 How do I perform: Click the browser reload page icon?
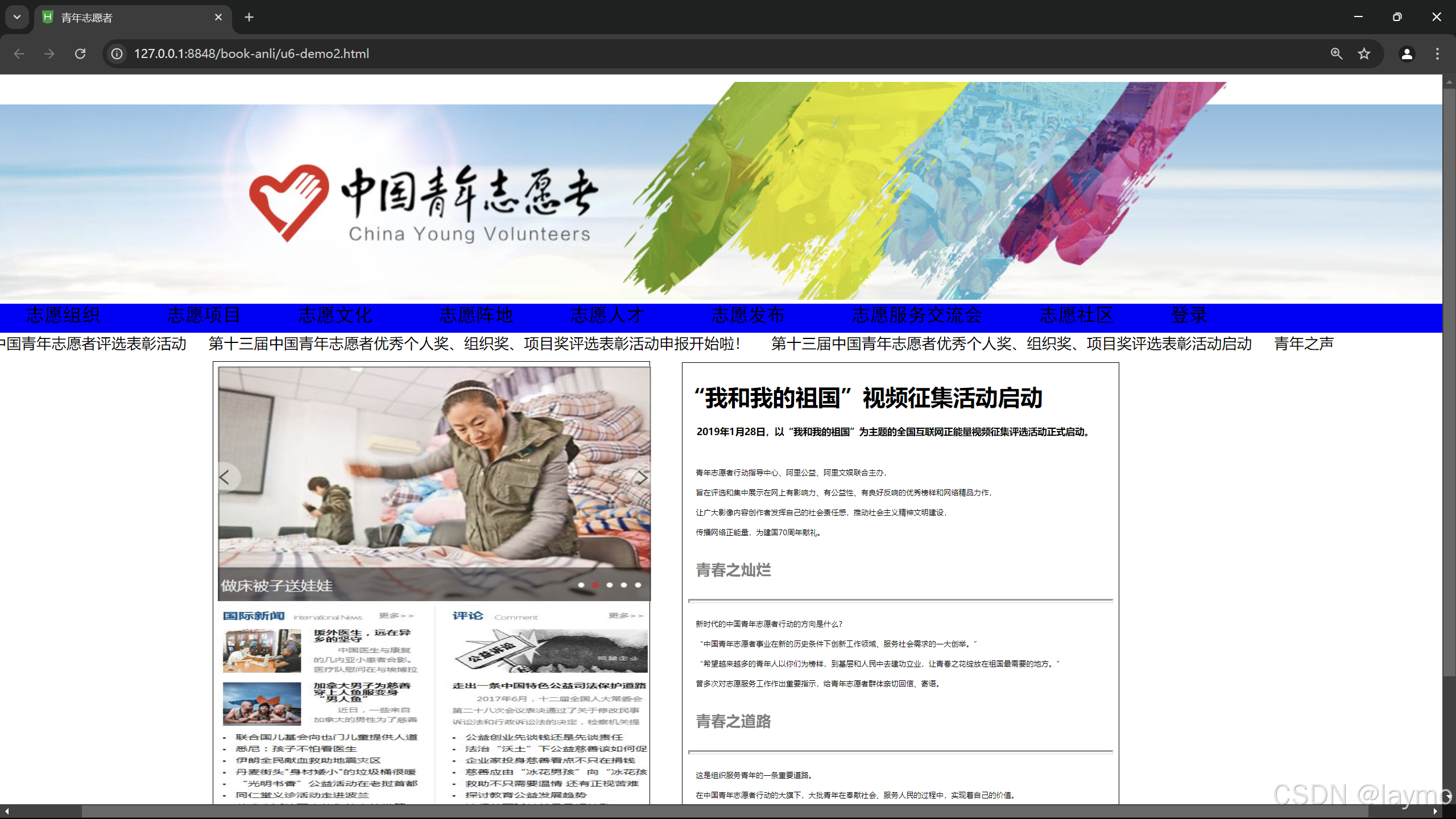point(80,53)
